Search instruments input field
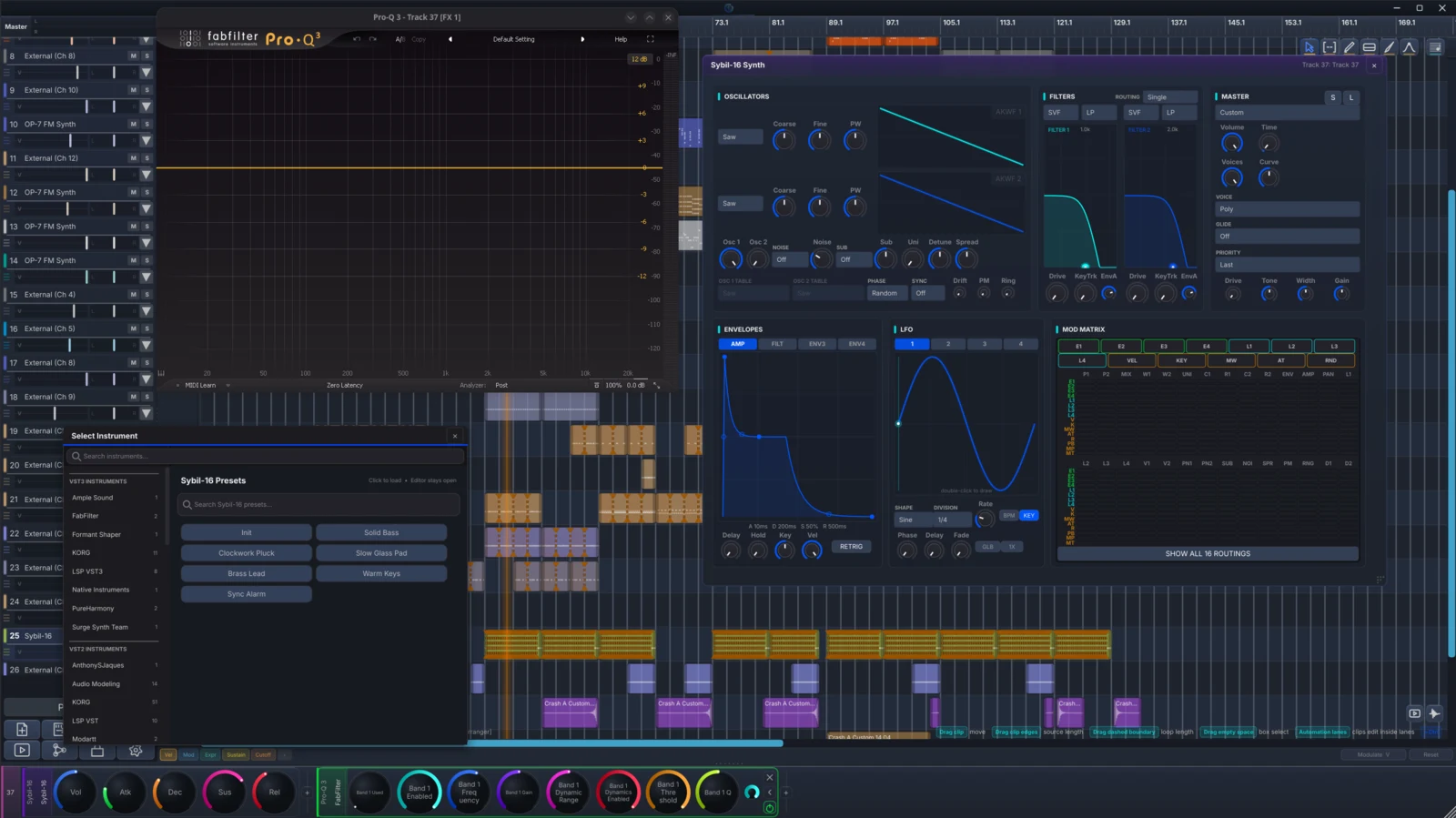 [266, 456]
